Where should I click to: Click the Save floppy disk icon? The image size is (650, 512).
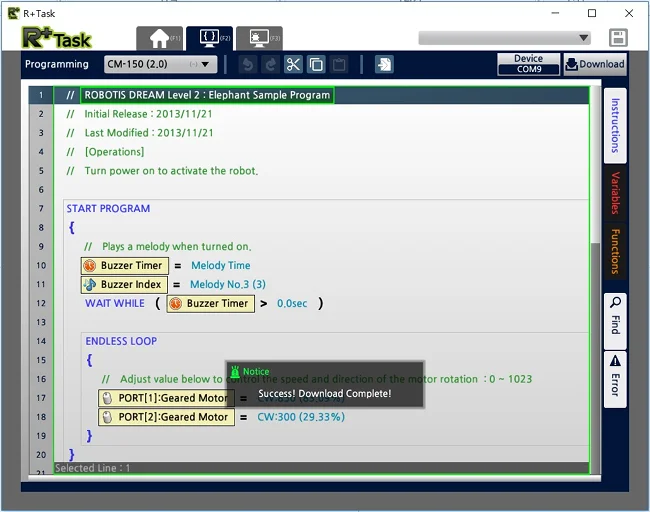pyautogui.click(x=618, y=38)
